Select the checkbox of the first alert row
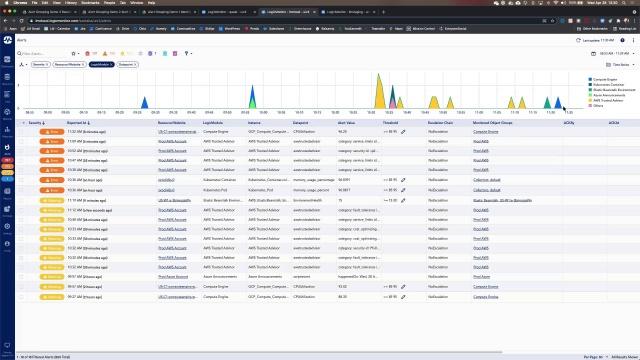Viewport: 640px width, 360px height. [21, 132]
